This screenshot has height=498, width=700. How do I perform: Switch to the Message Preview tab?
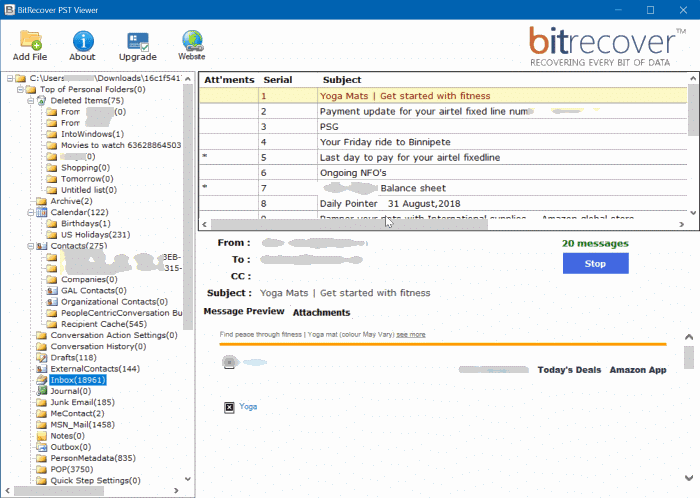[244, 312]
